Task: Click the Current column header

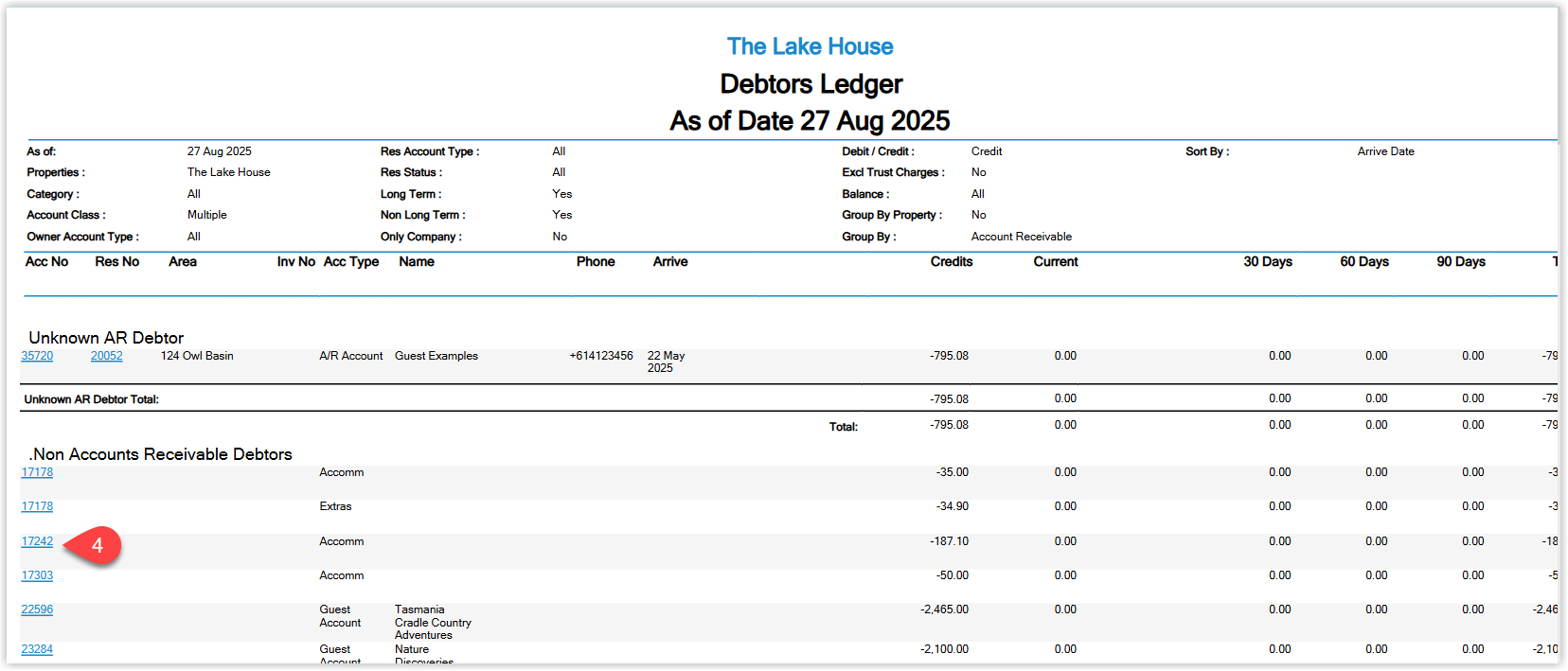Action: pos(1056,262)
